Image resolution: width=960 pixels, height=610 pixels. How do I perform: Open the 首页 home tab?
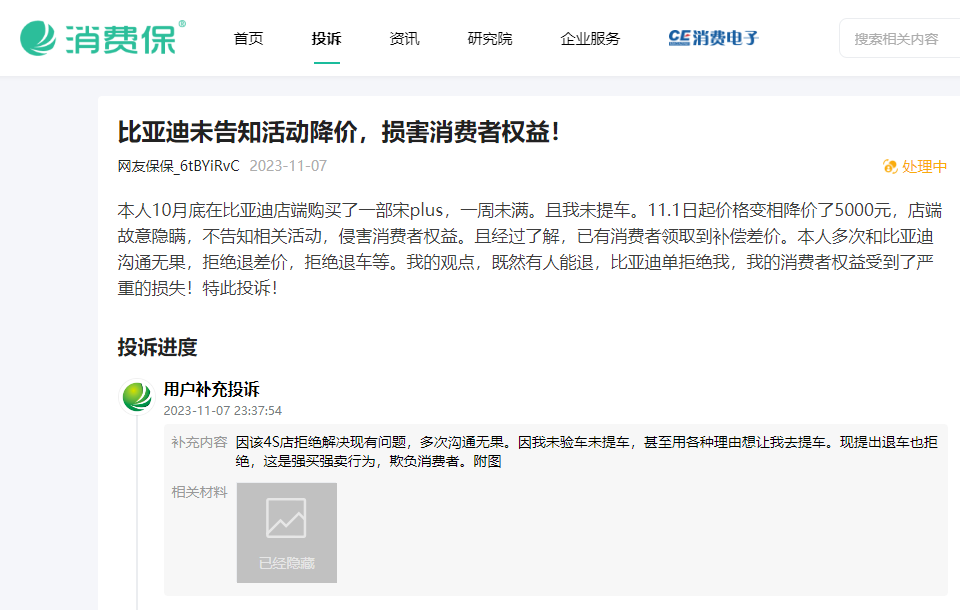(249, 39)
